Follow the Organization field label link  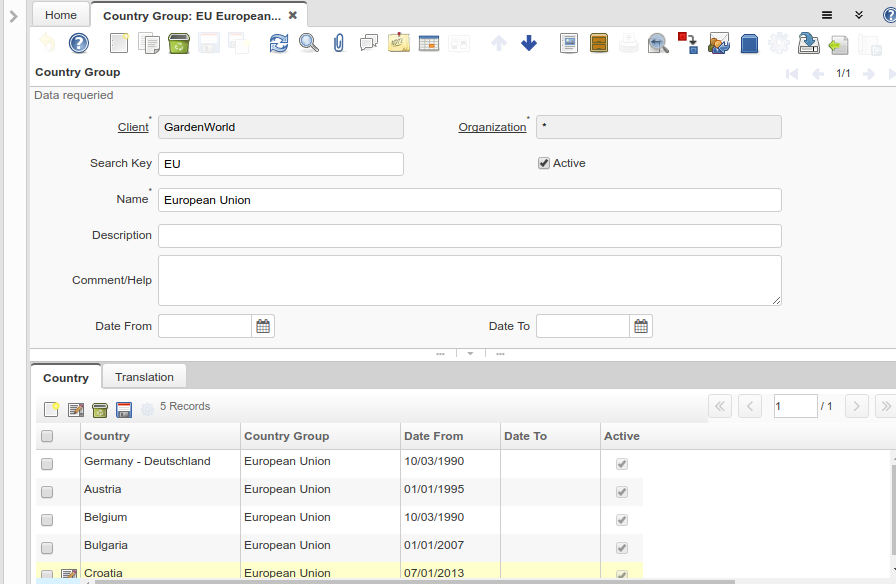pyautogui.click(x=492, y=127)
